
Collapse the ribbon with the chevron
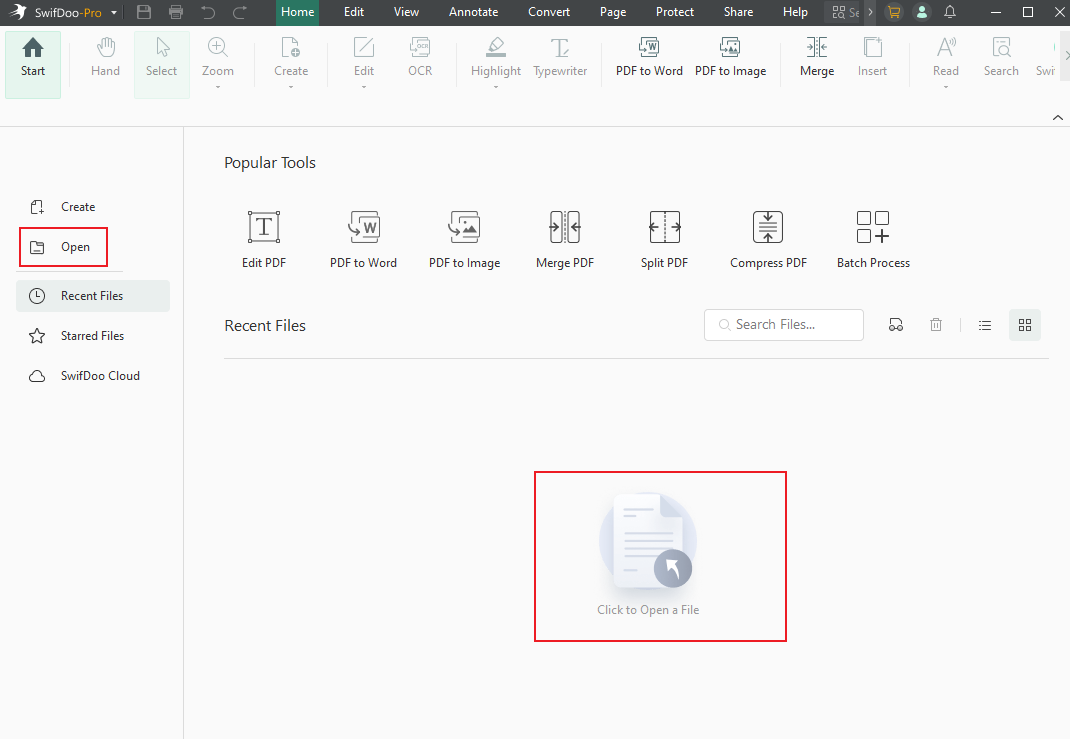click(1057, 117)
